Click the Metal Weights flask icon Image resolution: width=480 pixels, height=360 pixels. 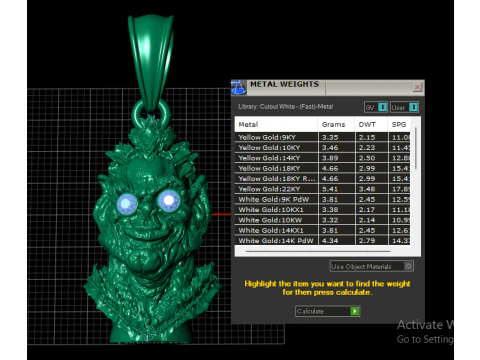[x=238, y=87]
